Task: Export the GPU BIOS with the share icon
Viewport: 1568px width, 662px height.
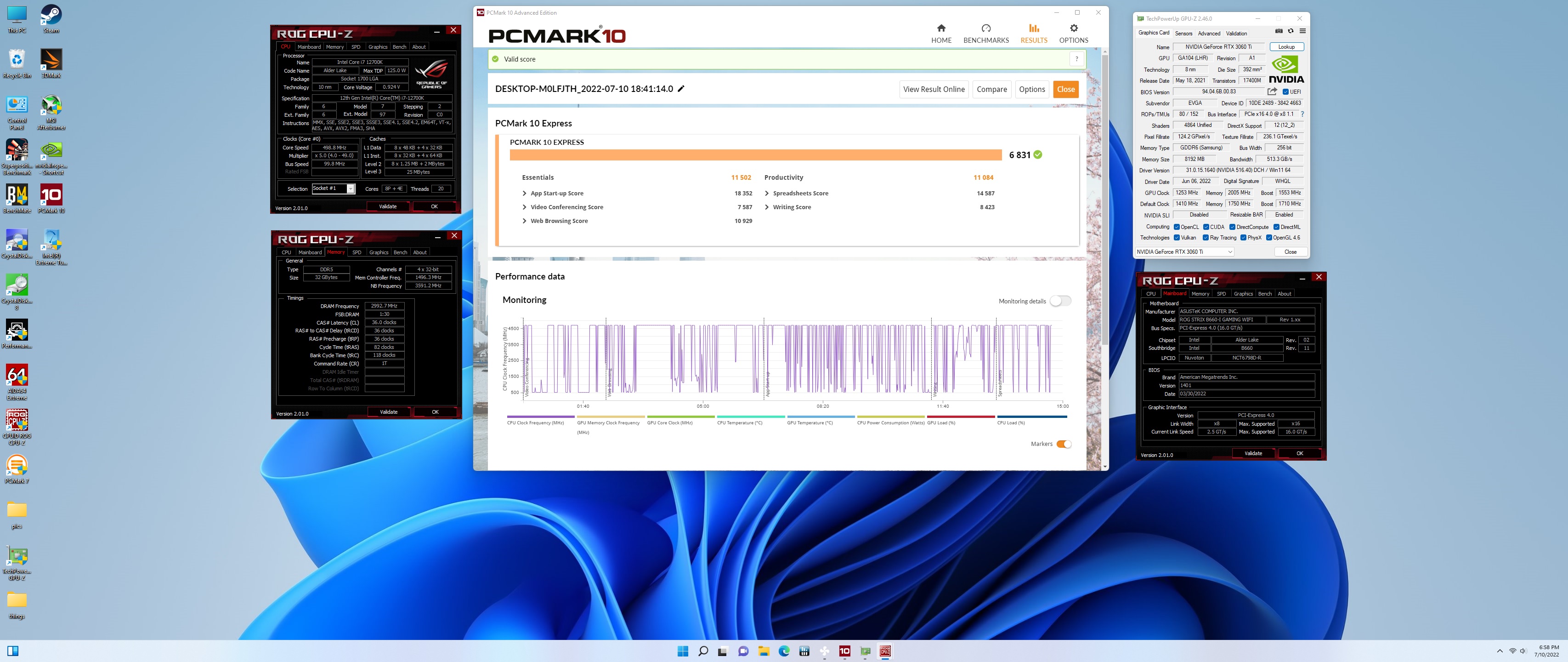Action: (x=1272, y=91)
